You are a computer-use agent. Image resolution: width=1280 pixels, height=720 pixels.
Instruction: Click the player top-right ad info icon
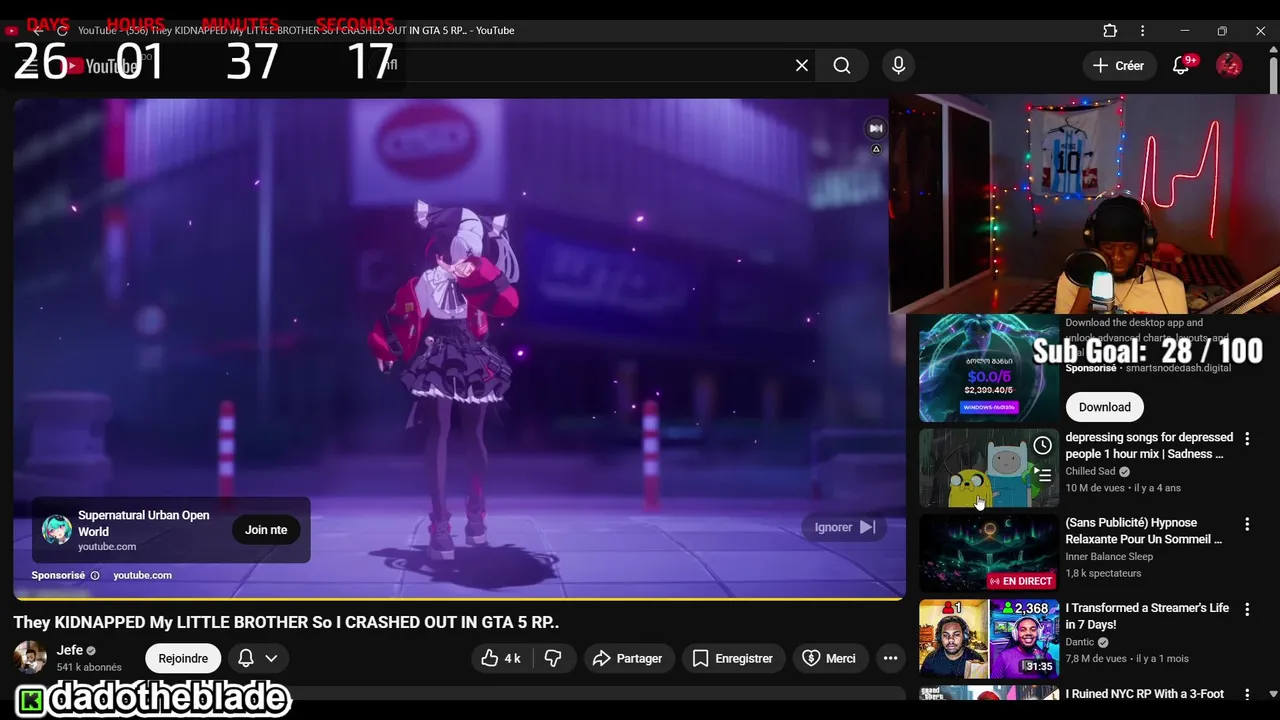point(876,149)
